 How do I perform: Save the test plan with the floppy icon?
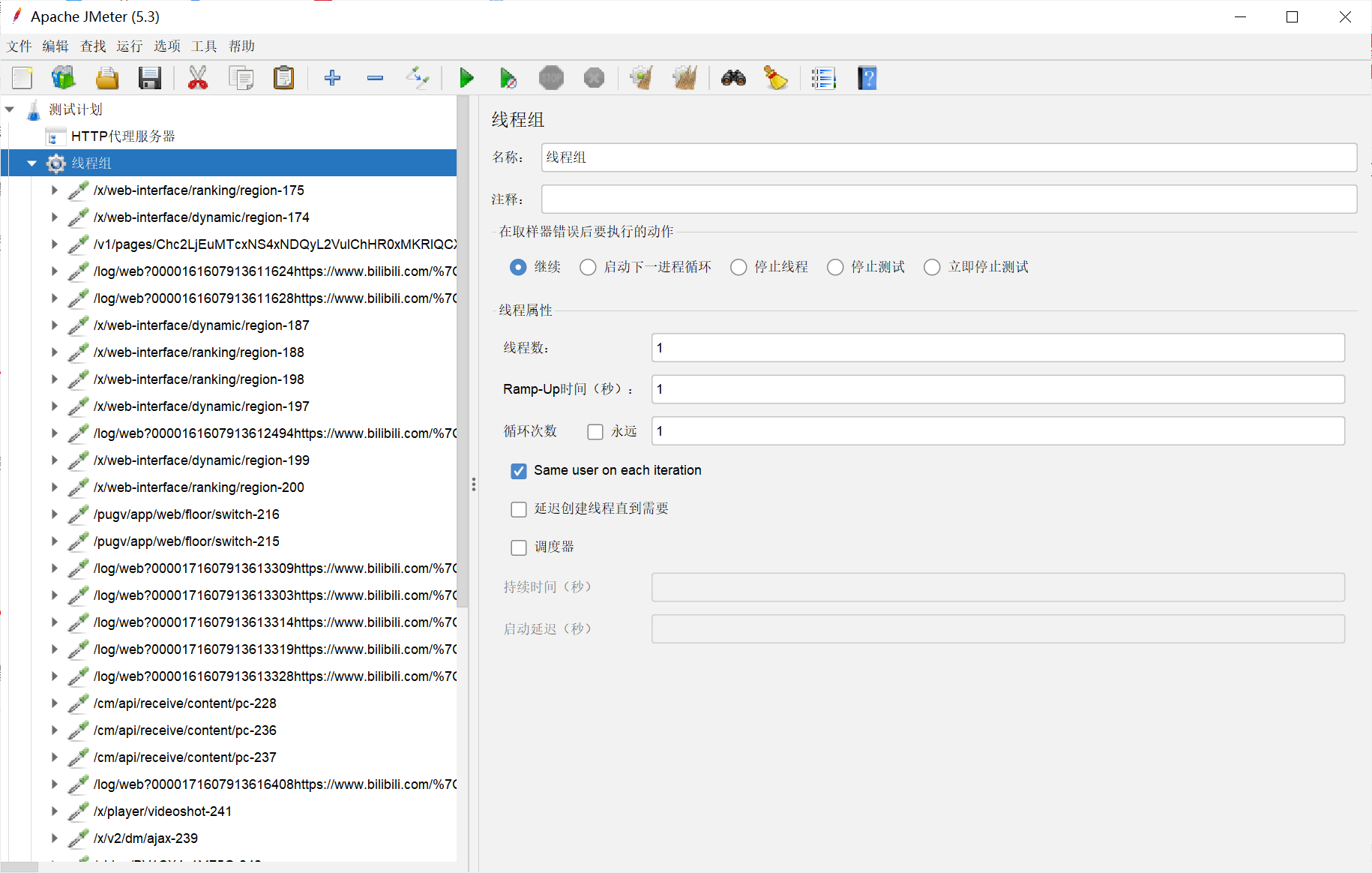(150, 78)
